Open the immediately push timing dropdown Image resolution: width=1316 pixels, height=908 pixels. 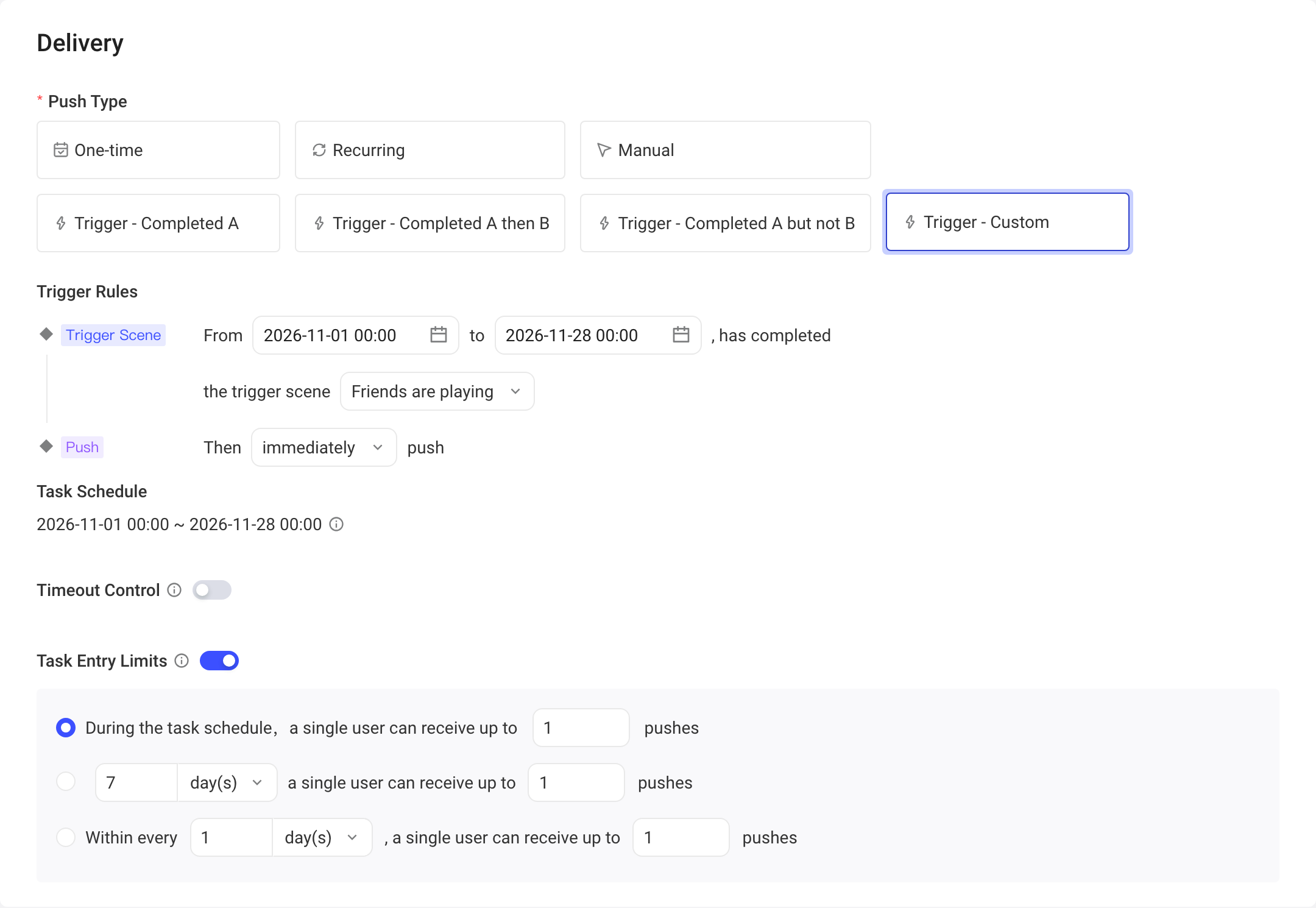324,447
